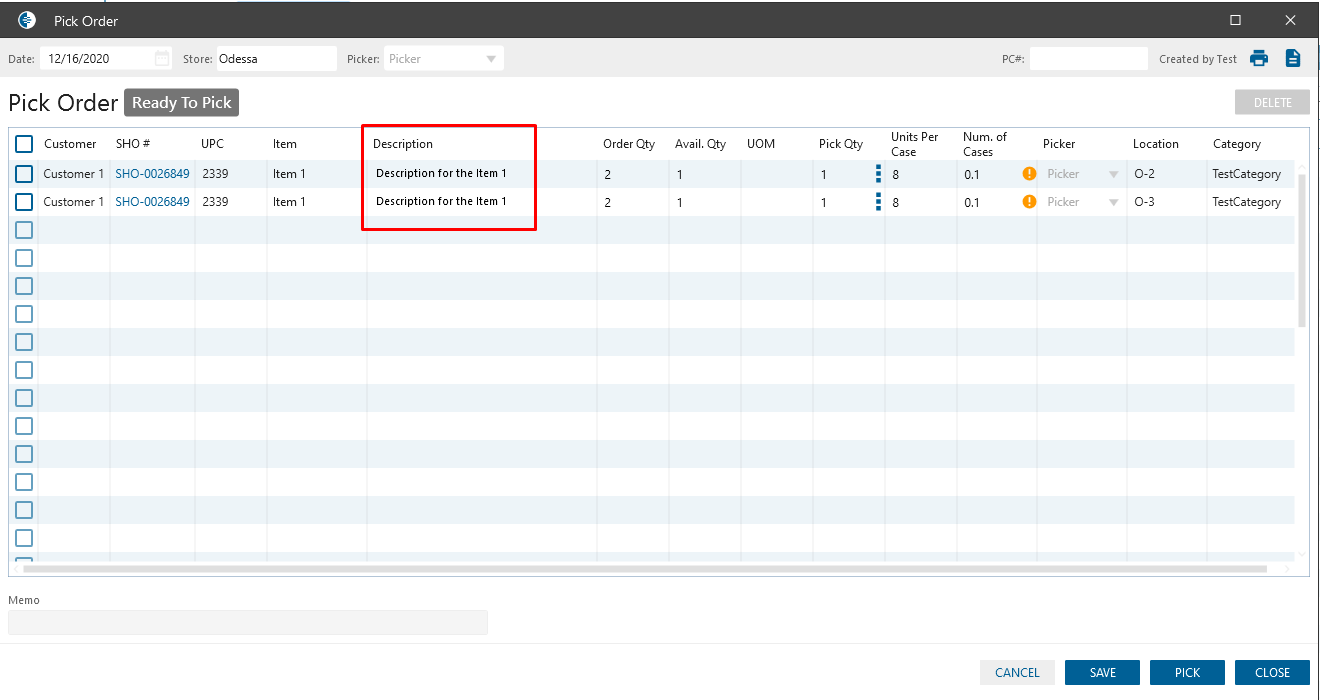Click the print icon next to Created by Test

pos(1259,58)
